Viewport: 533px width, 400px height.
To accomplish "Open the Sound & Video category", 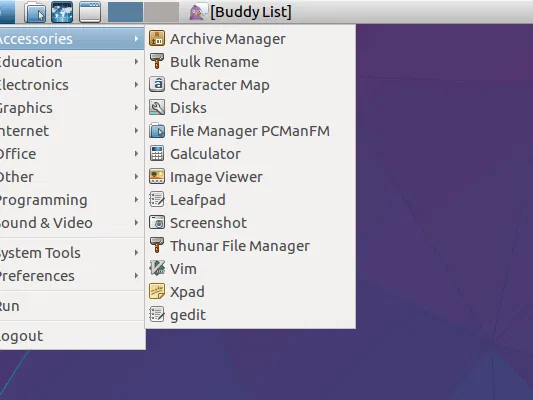I will tap(72, 223).
